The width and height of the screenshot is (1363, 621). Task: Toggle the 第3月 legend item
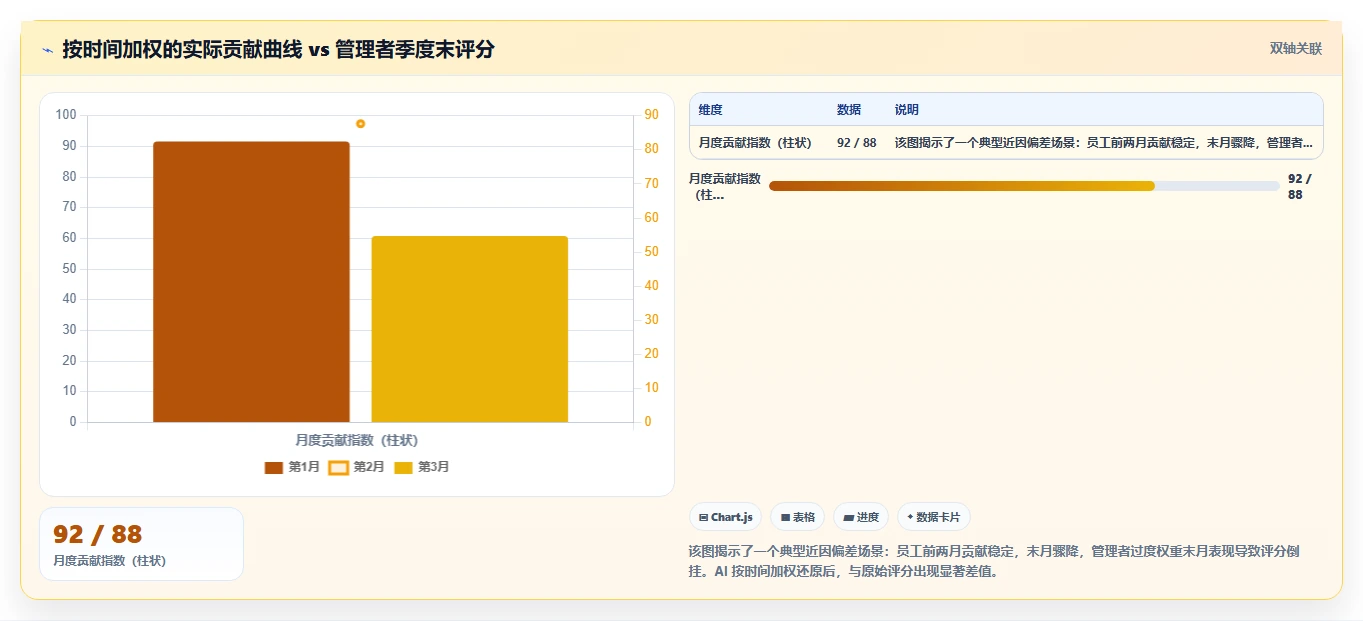422,467
